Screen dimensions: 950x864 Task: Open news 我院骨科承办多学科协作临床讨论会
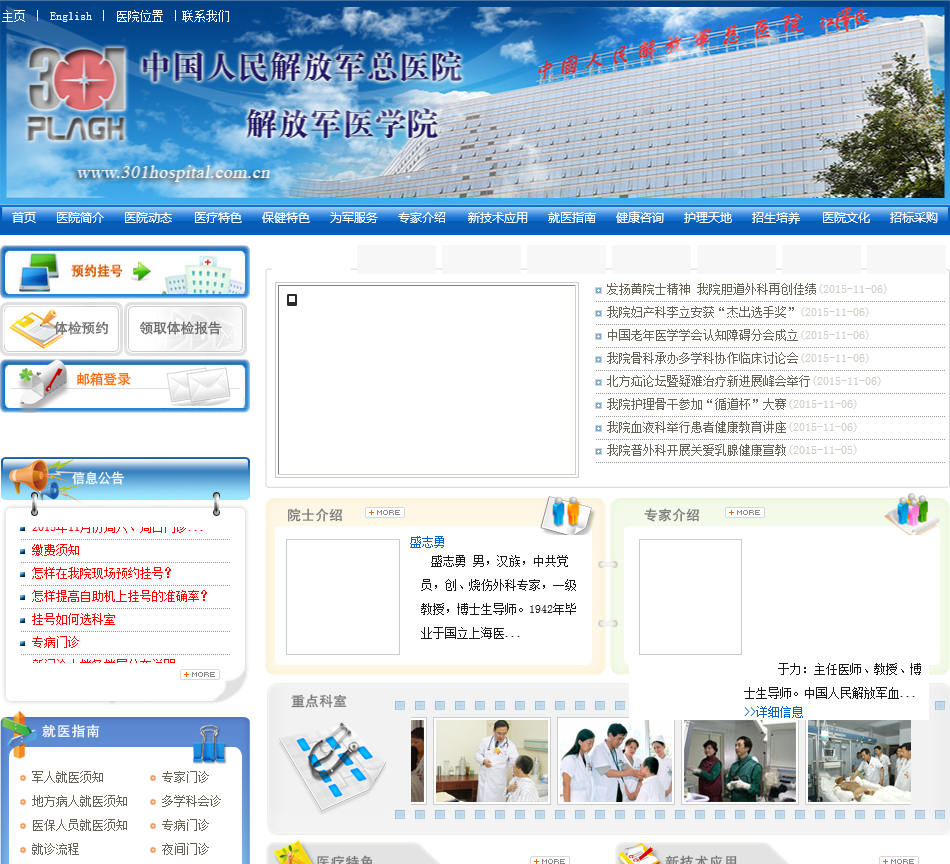click(x=702, y=359)
